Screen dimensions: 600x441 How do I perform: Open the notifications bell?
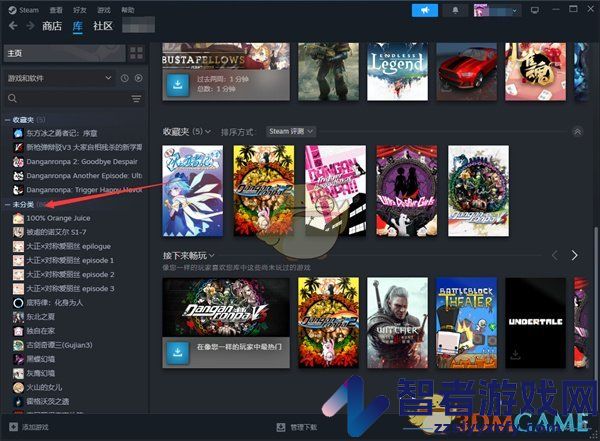455,10
